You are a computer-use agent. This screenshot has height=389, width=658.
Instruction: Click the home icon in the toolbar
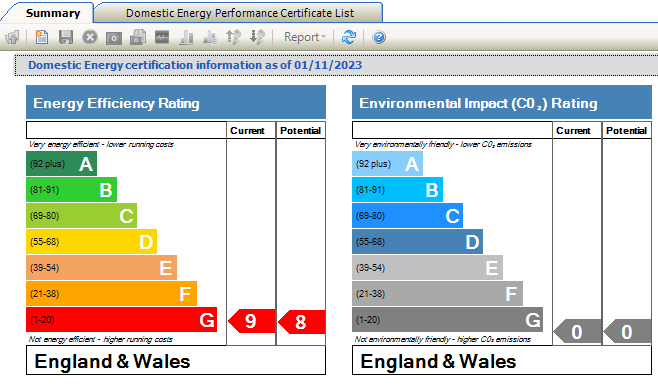click(13, 37)
